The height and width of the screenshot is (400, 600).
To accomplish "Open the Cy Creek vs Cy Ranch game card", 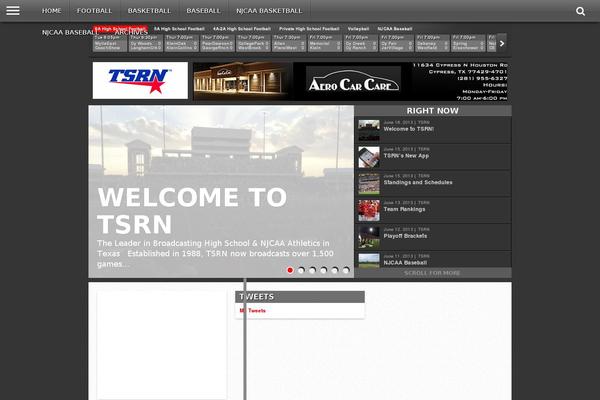I will pos(361,43).
